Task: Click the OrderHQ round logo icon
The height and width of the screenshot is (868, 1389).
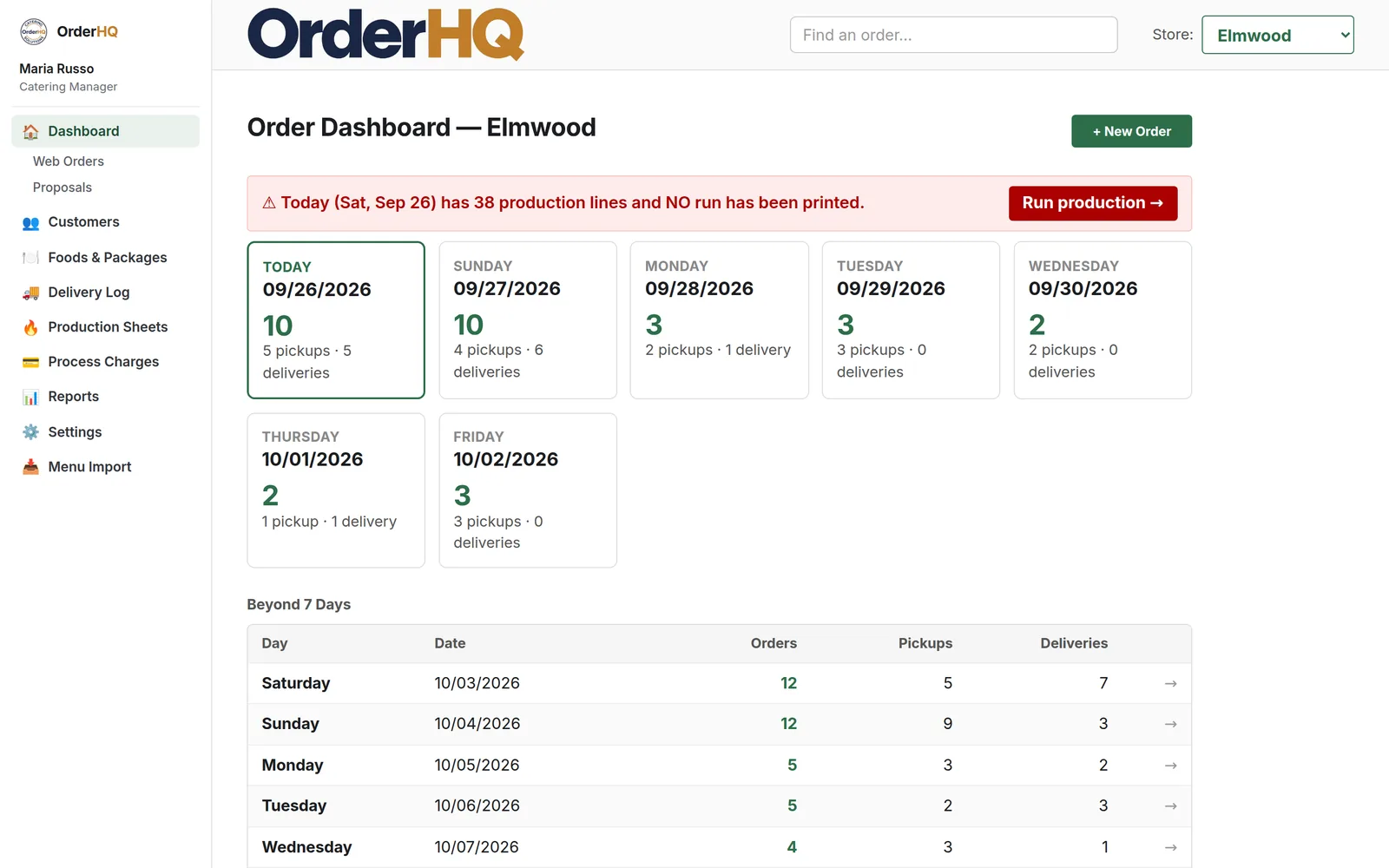Action: pyautogui.click(x=33, y=31)
